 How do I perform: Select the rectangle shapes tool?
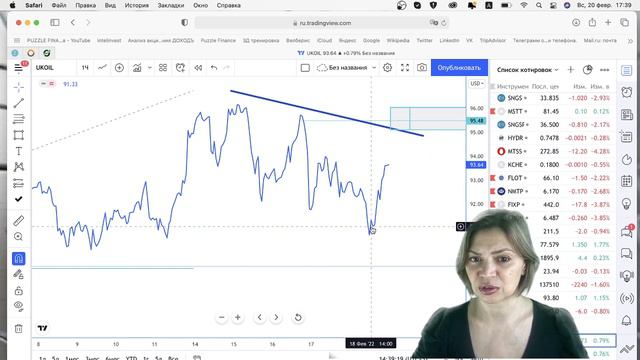click(x=18, y=135)
